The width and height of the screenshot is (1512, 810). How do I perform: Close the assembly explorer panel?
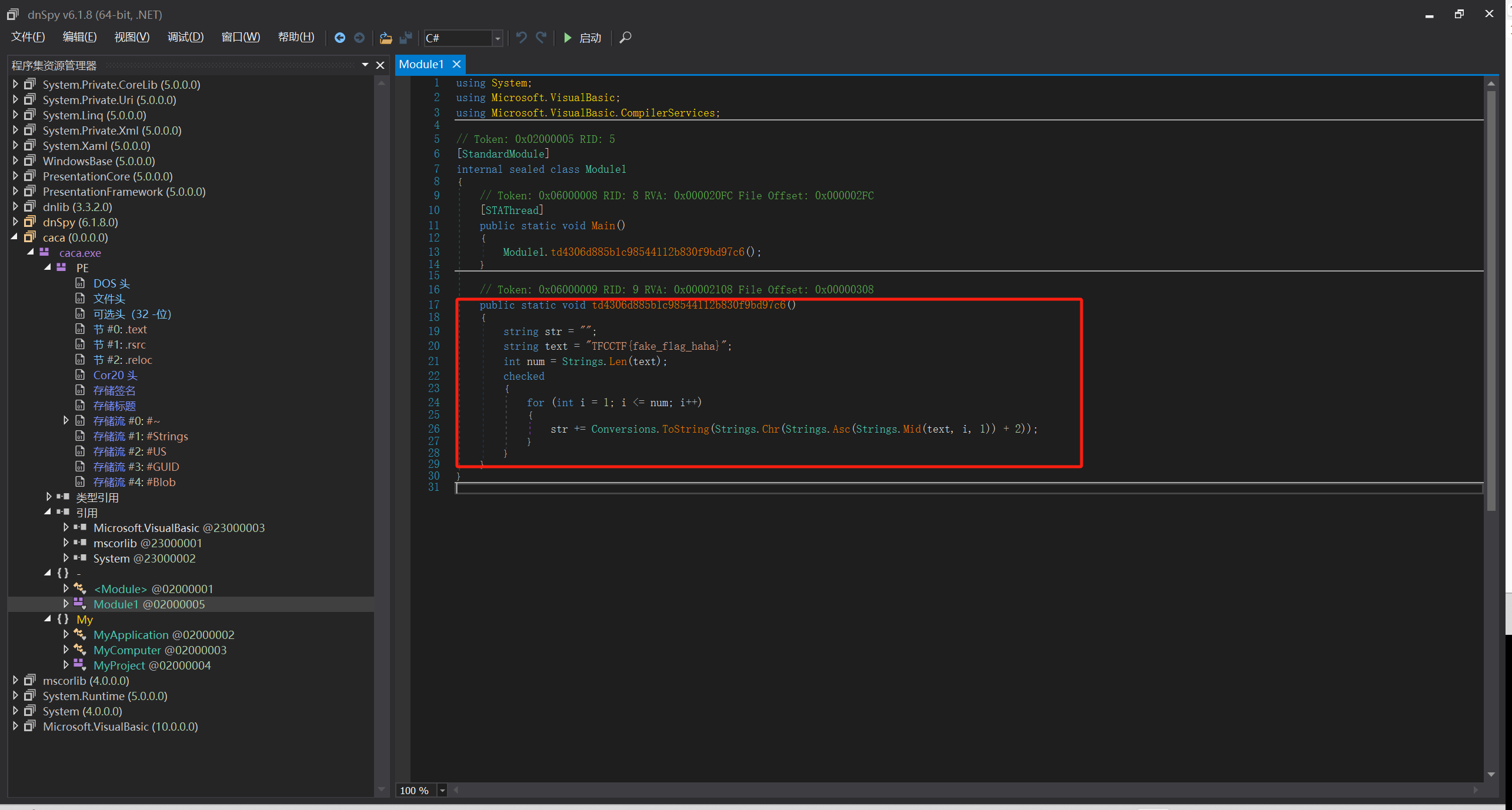pos(380,65)
